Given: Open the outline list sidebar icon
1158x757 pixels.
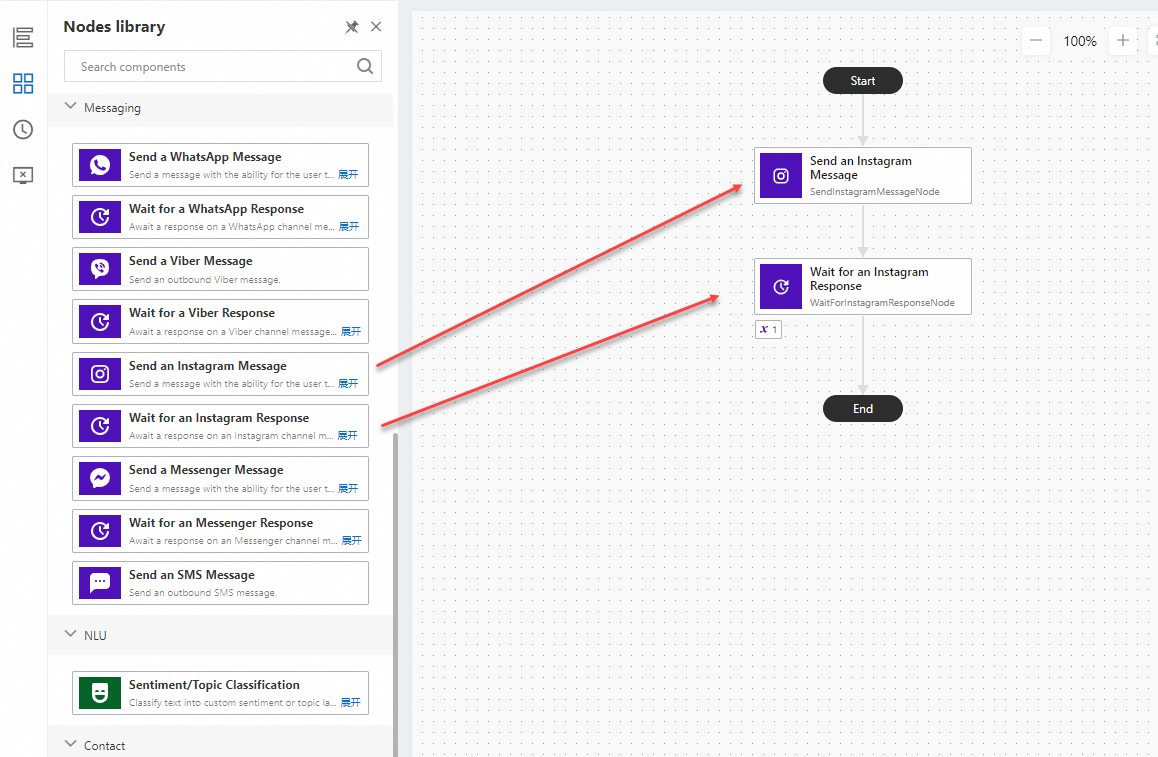Looking at the screenshot, I should (23, 37).
